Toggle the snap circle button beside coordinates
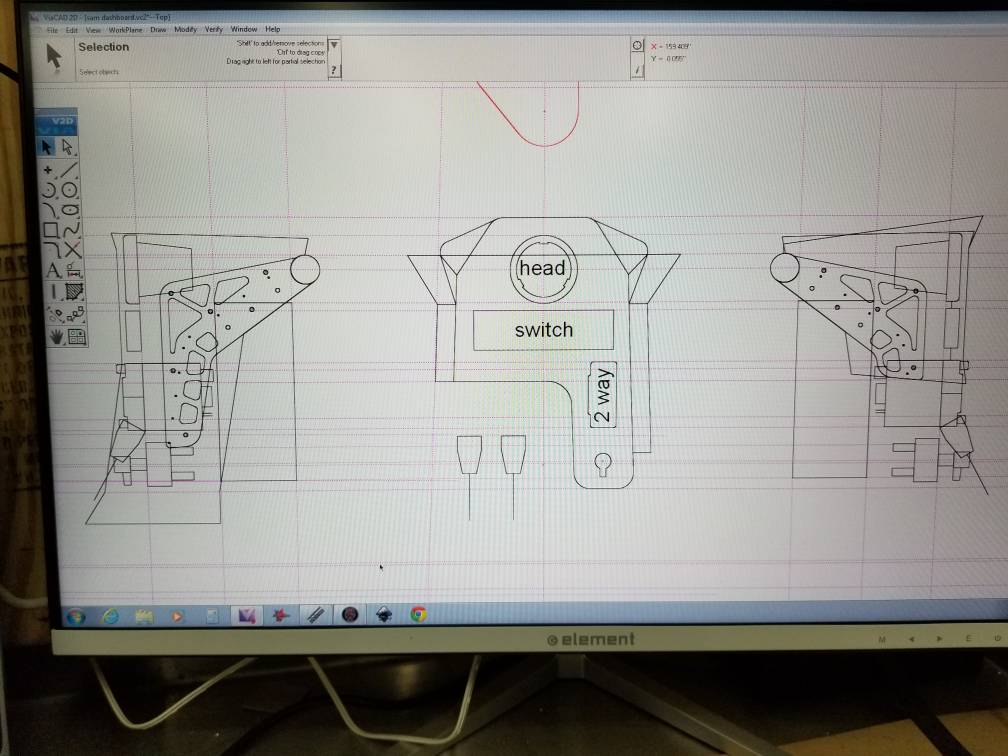The width and height of the screenshot is (1008, 756). tap(637, 46)
